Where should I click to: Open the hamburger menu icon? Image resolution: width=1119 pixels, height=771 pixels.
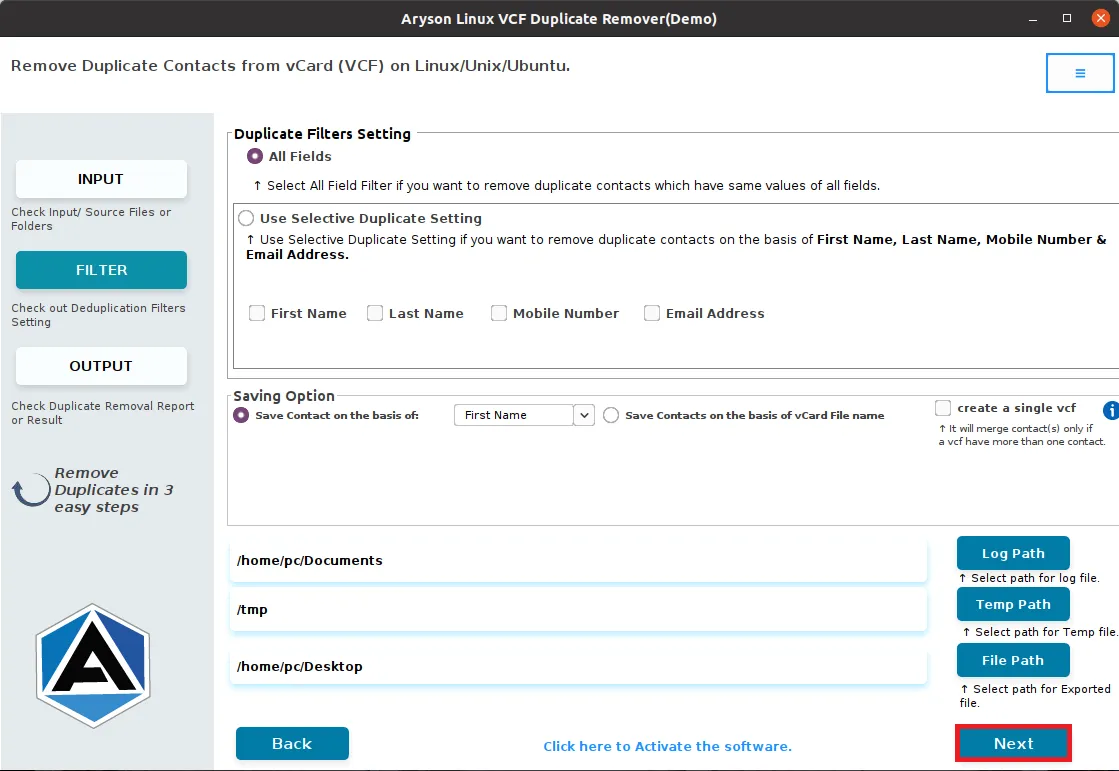tap(1080, 73)
